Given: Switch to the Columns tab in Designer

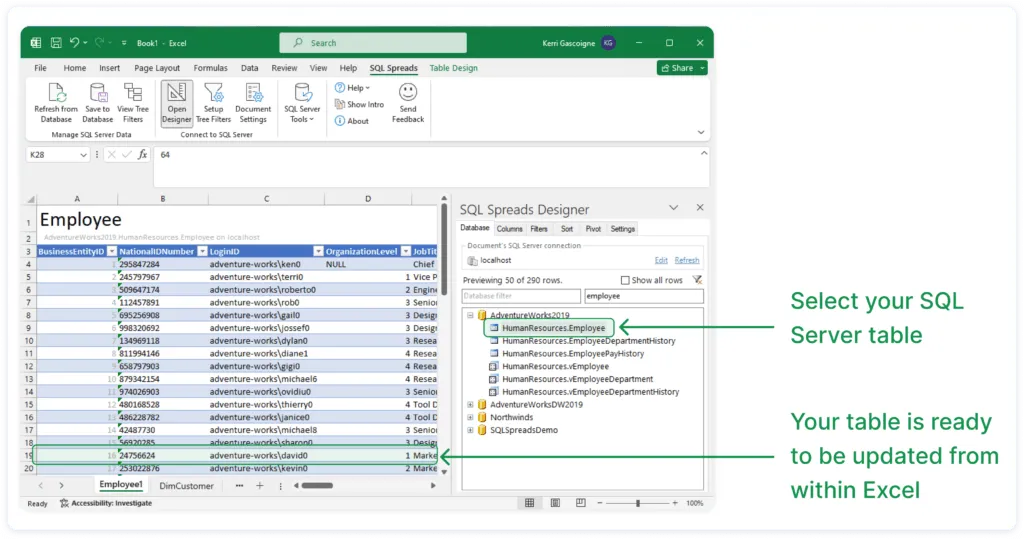Looking at the screenshot, I should 509,229.
